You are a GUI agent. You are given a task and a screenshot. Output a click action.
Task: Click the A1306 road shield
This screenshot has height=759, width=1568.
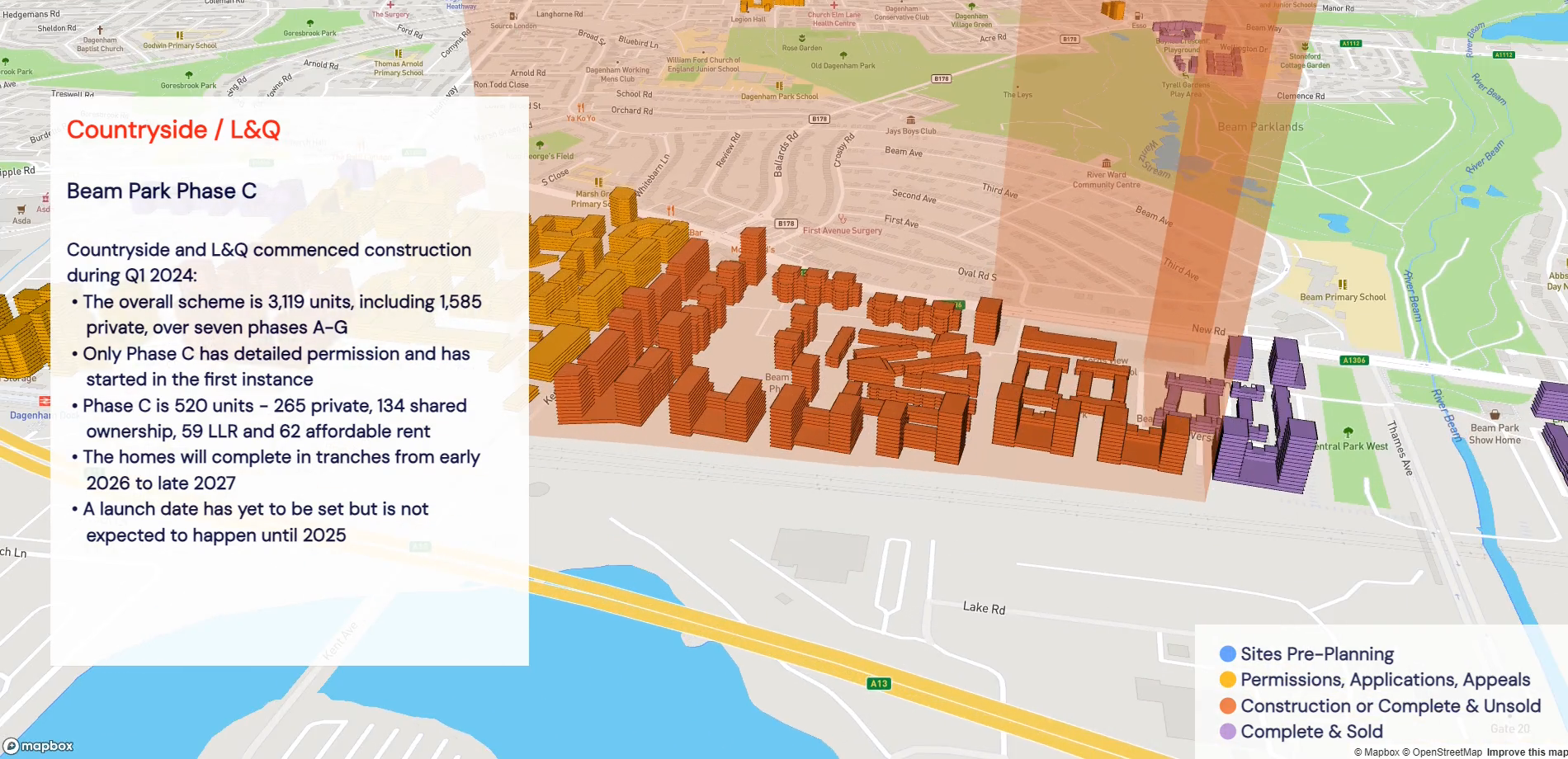tap(1354, 361)
